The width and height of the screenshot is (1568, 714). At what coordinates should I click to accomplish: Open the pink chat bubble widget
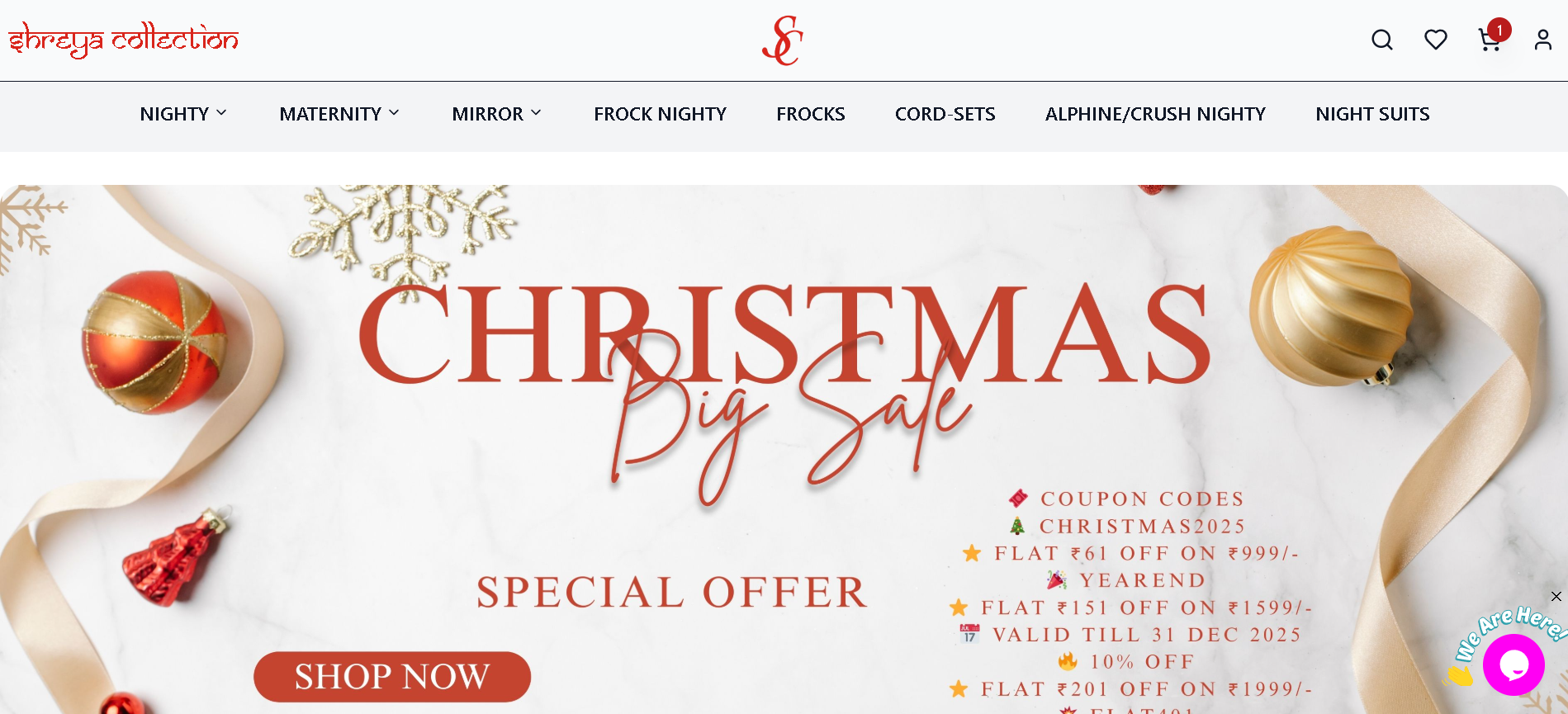coord(1514,664)
